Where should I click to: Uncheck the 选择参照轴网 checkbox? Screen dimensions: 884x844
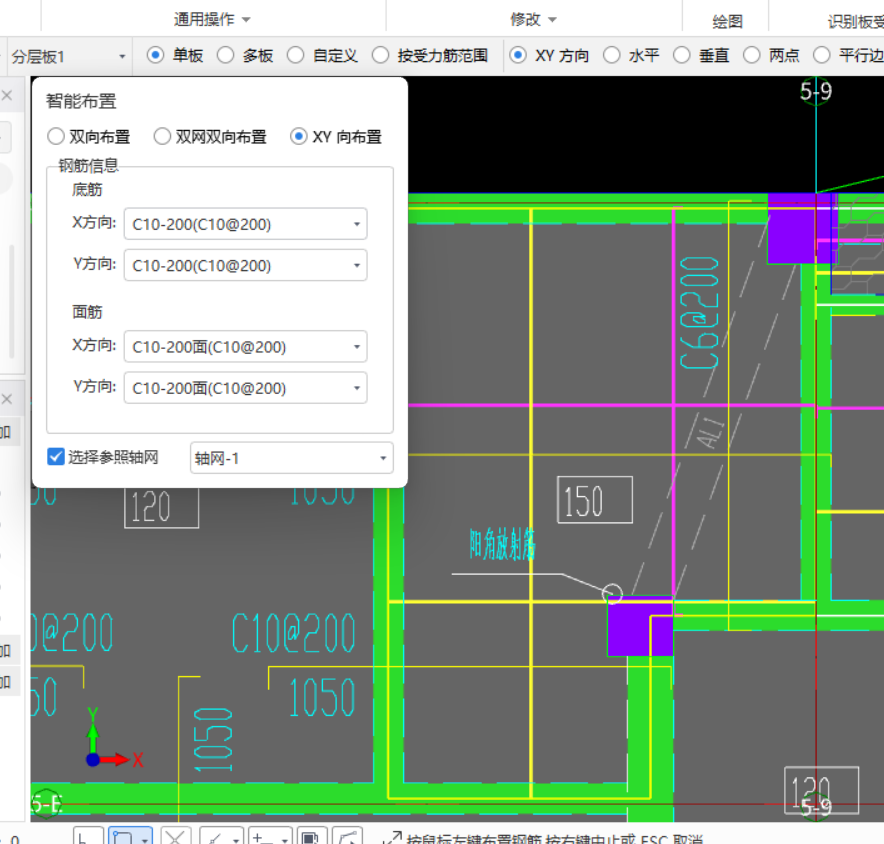(56, 457)
